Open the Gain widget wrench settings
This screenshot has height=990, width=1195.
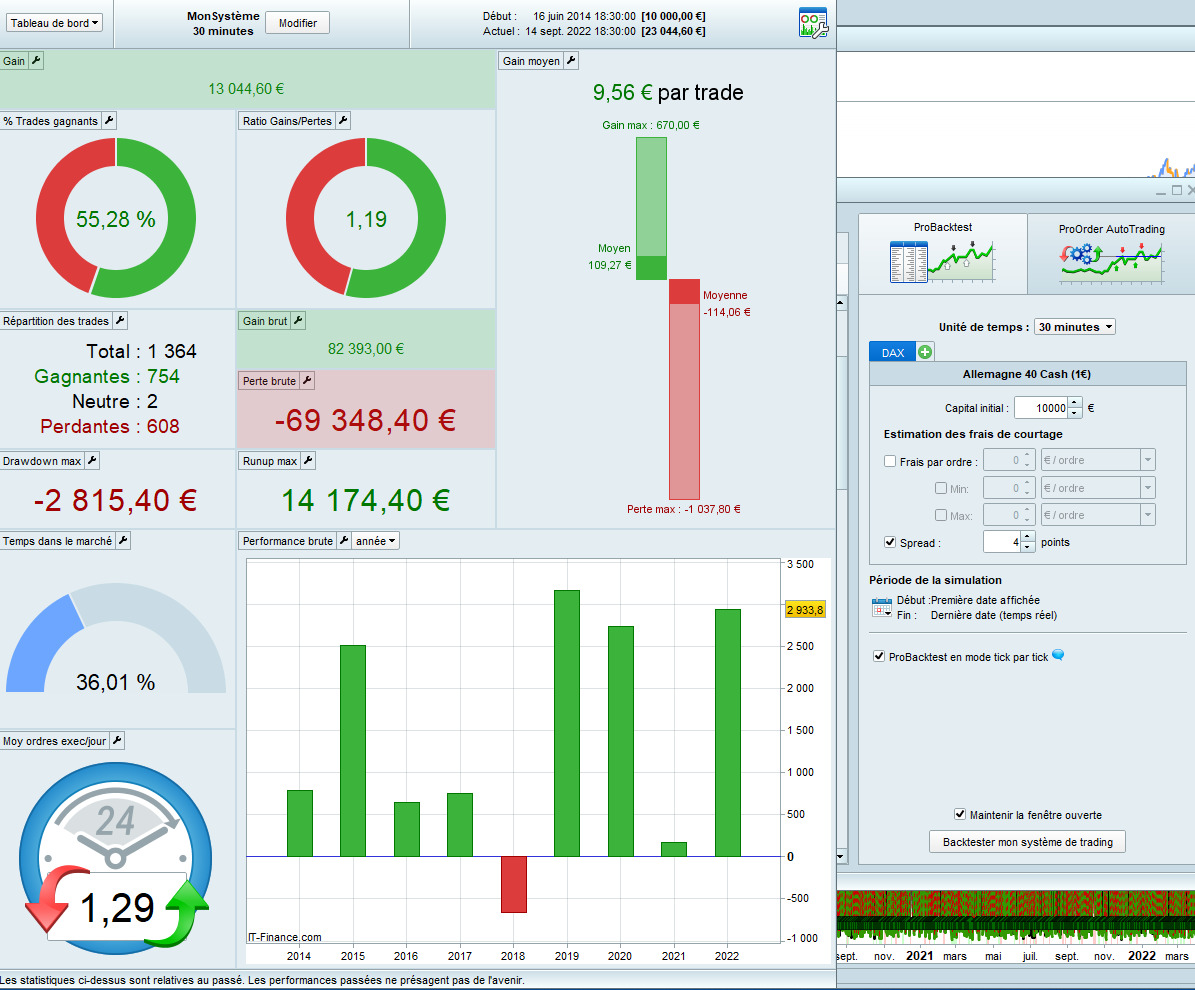tap(36, 60)
